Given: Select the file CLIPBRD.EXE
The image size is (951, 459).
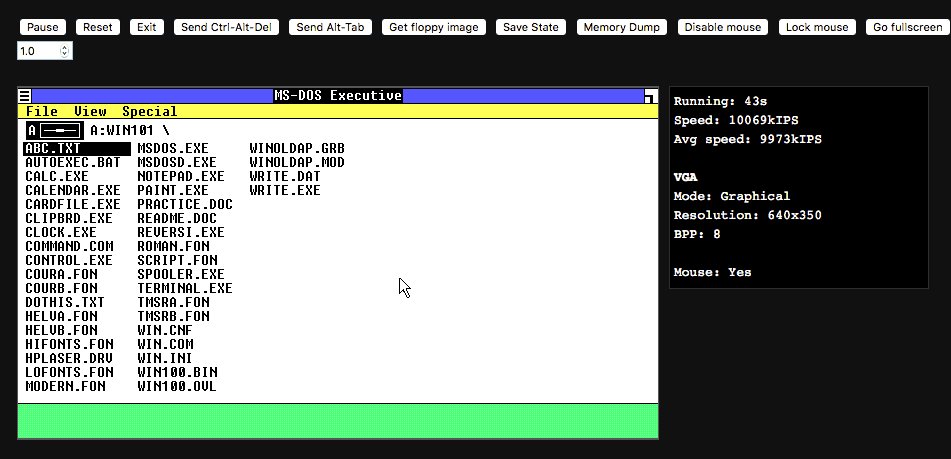Looking at the screenshot, I should (x=69, y=218).
